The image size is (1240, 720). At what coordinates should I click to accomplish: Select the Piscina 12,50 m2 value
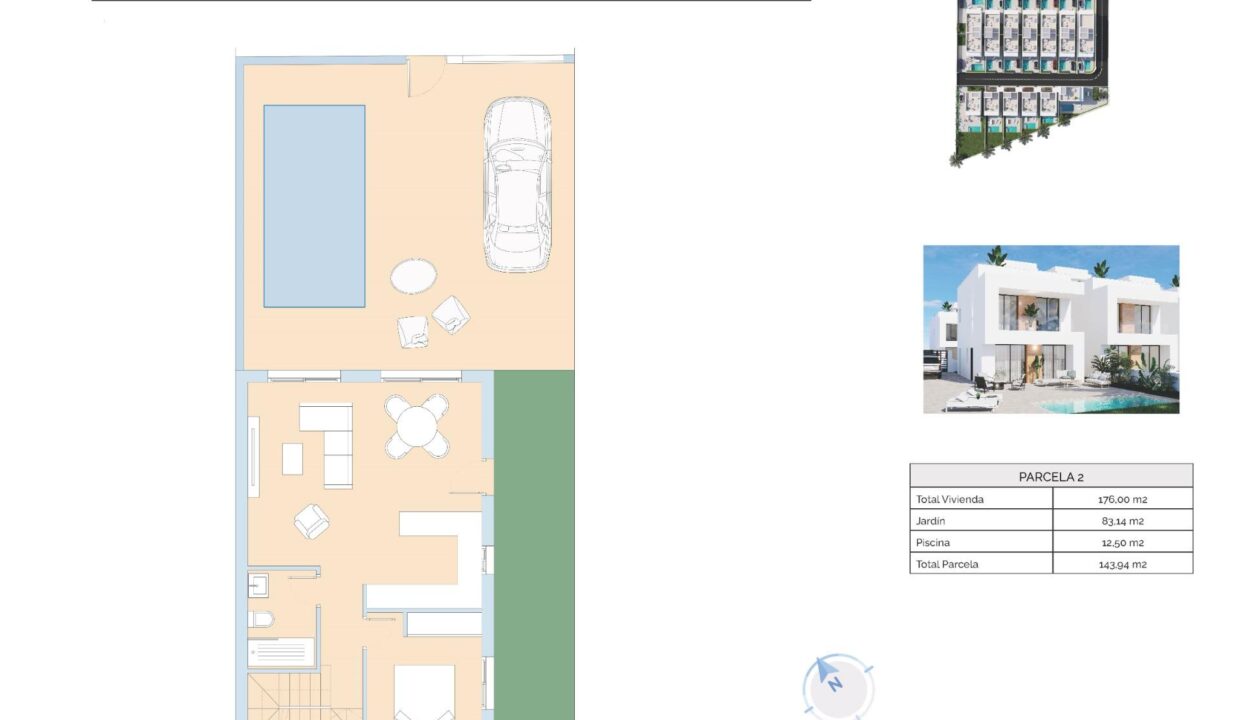1123,543
